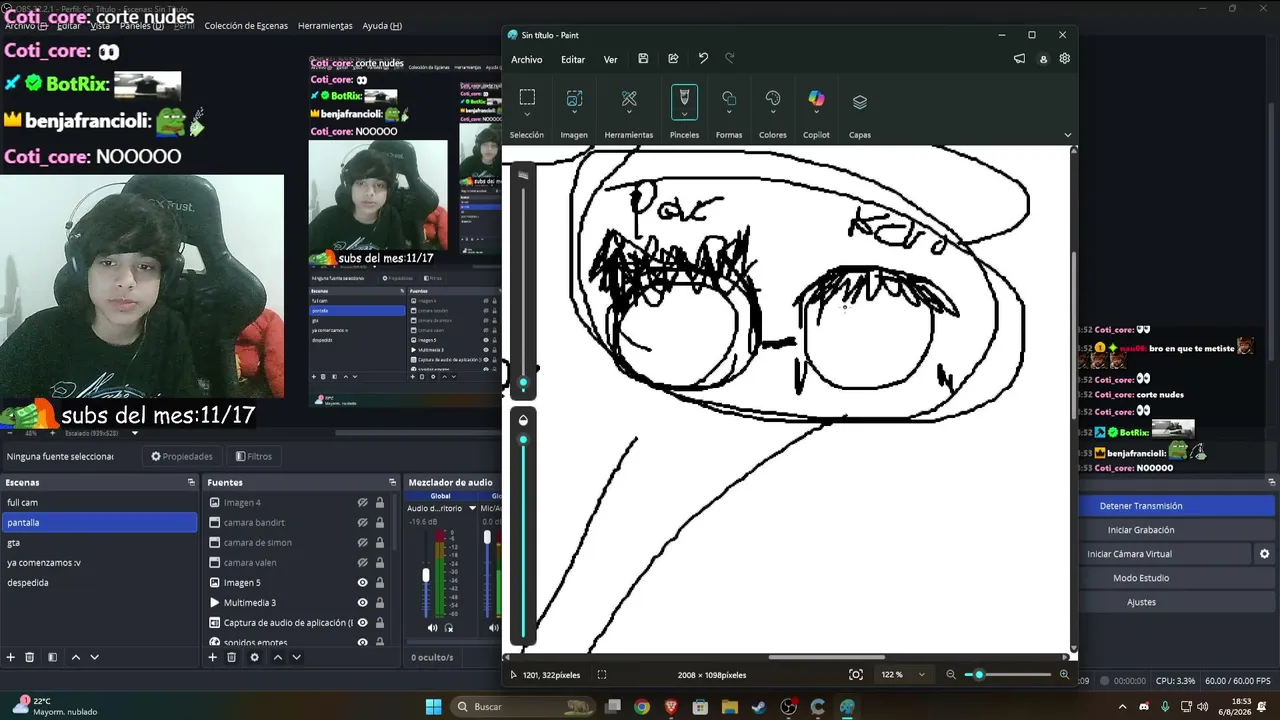Open Paint settings gear
The image size is (1280, 720).
[1064, 59]
